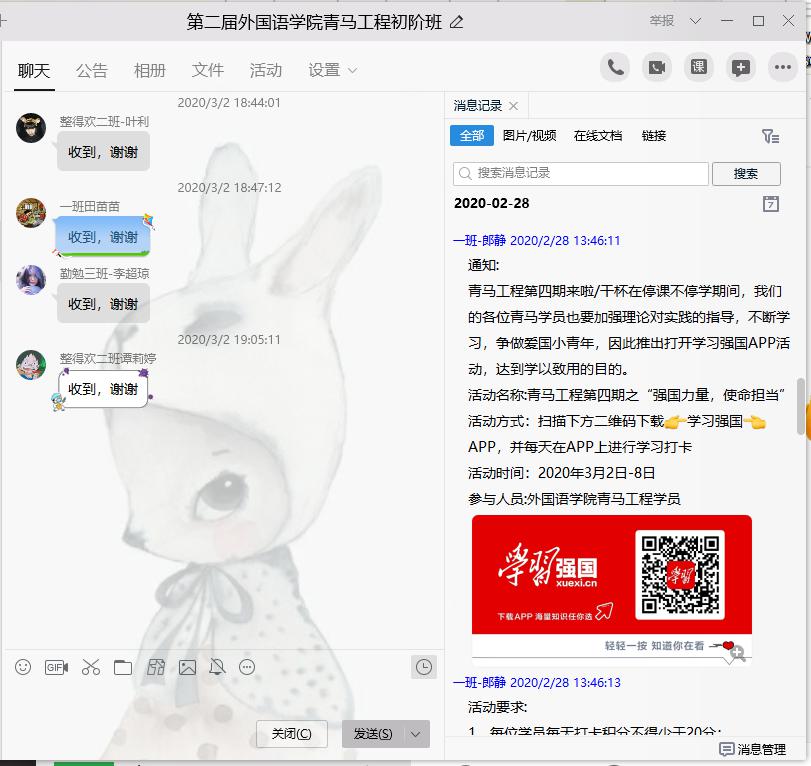Screen dimensions: 811x766
Task: Select the 图片/视频 filter tab
Action: (x=529, y=136)
